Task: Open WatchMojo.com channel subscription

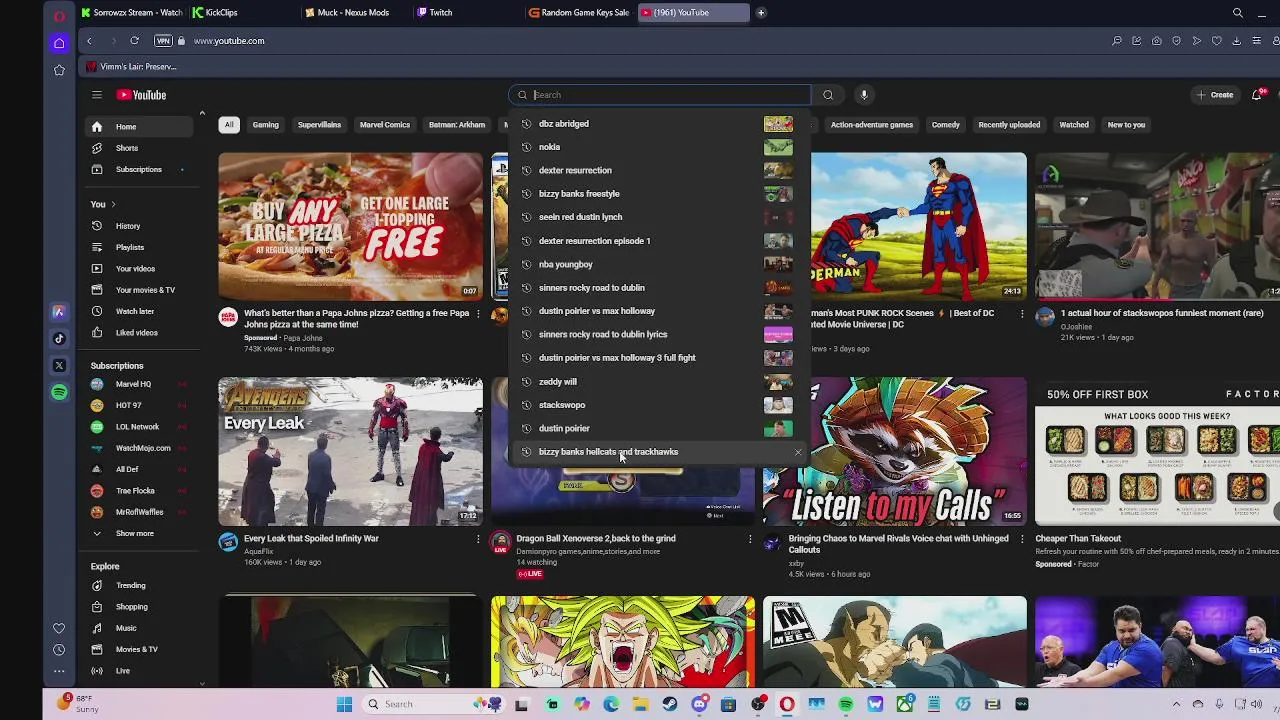Action: [x=139, y=448]
